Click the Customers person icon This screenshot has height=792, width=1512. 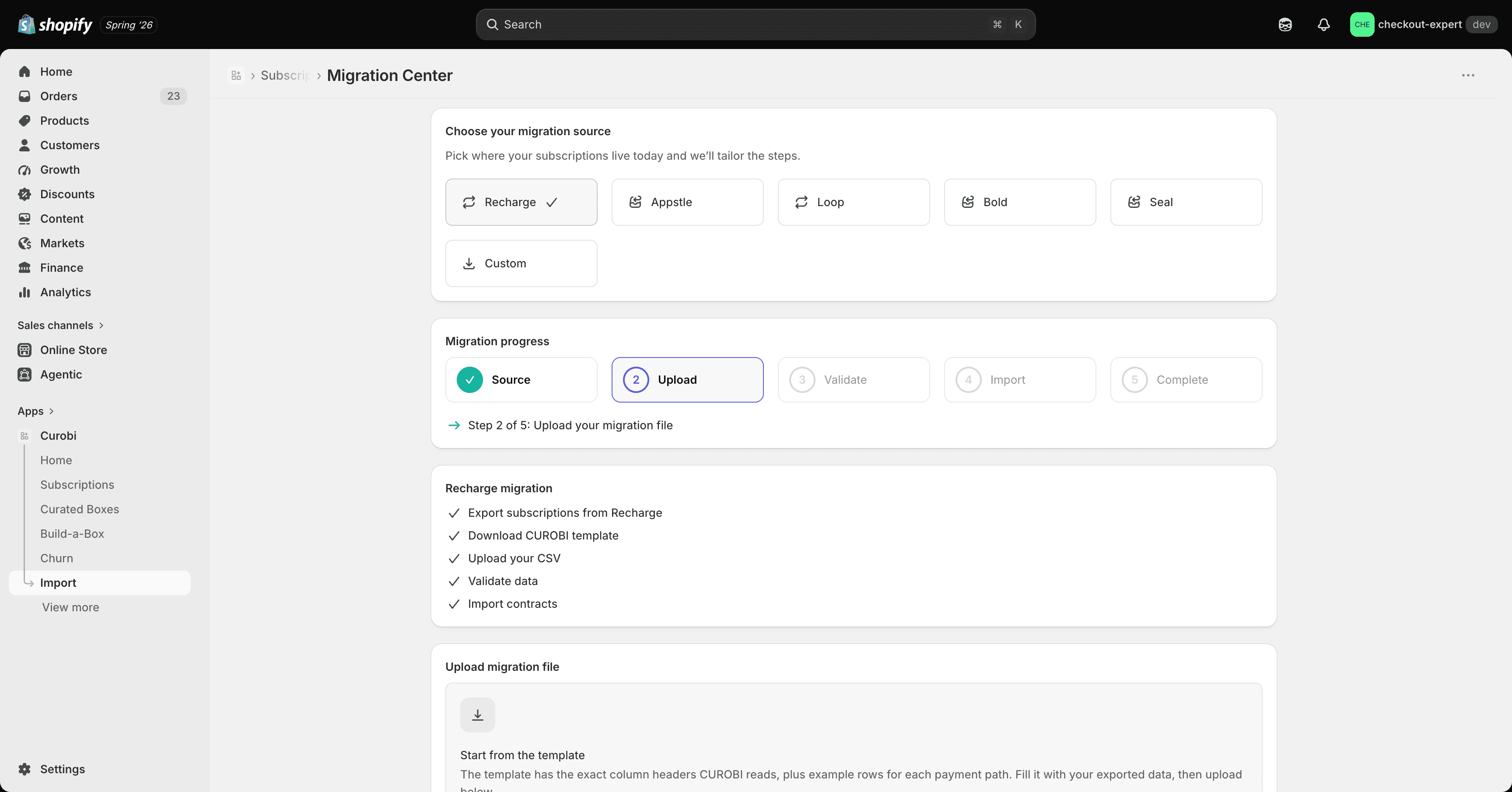point(24,145)
